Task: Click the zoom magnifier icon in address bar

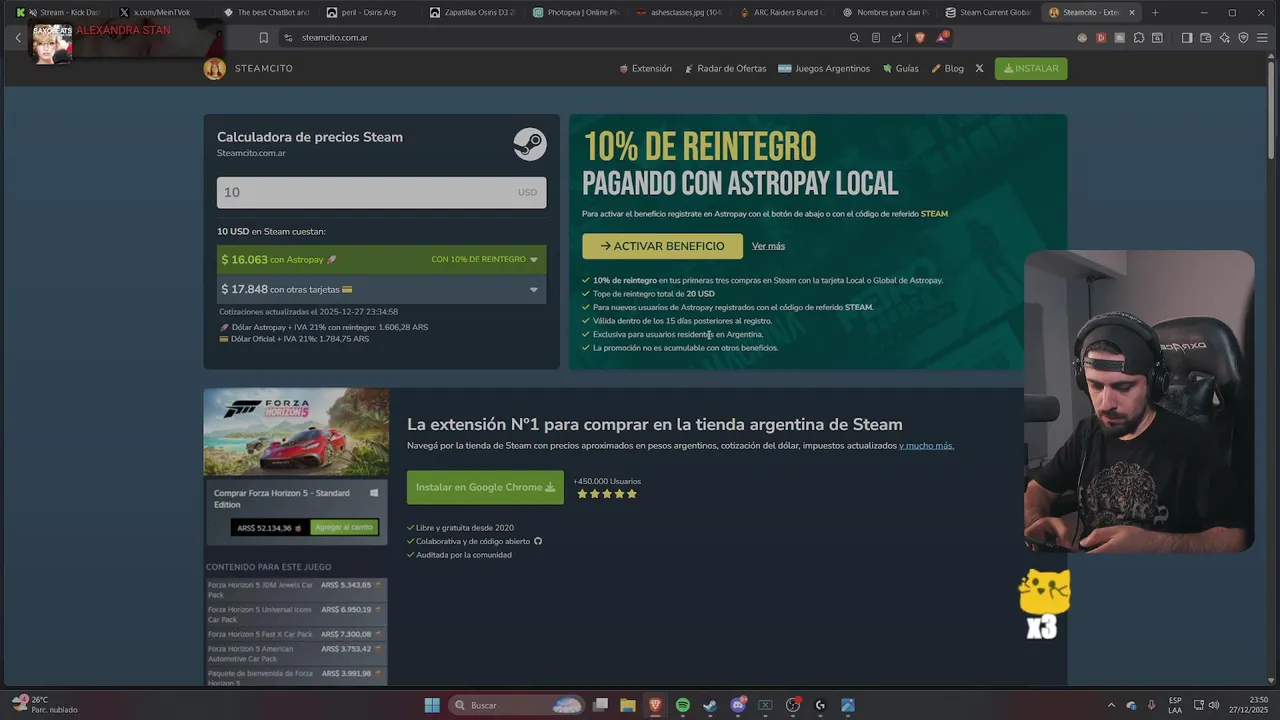Action: click(854, 38)
